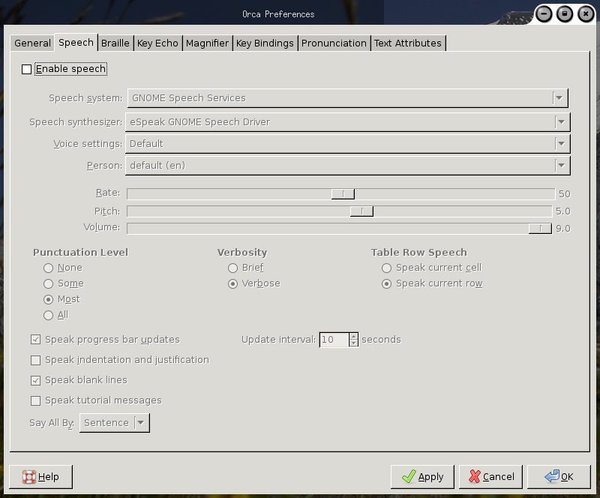Image resolution: width=600 pixels, height=498 pixels.
Task: Decrease the update interval with down arrow
Action: point(354,343)
